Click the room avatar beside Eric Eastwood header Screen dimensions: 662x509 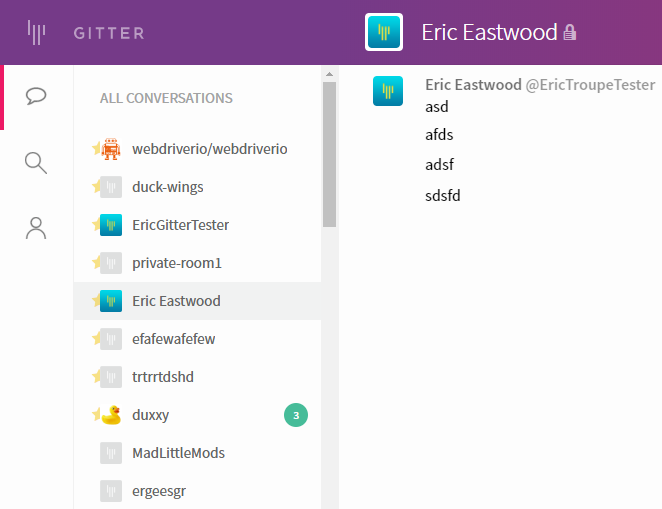(384, 32)
